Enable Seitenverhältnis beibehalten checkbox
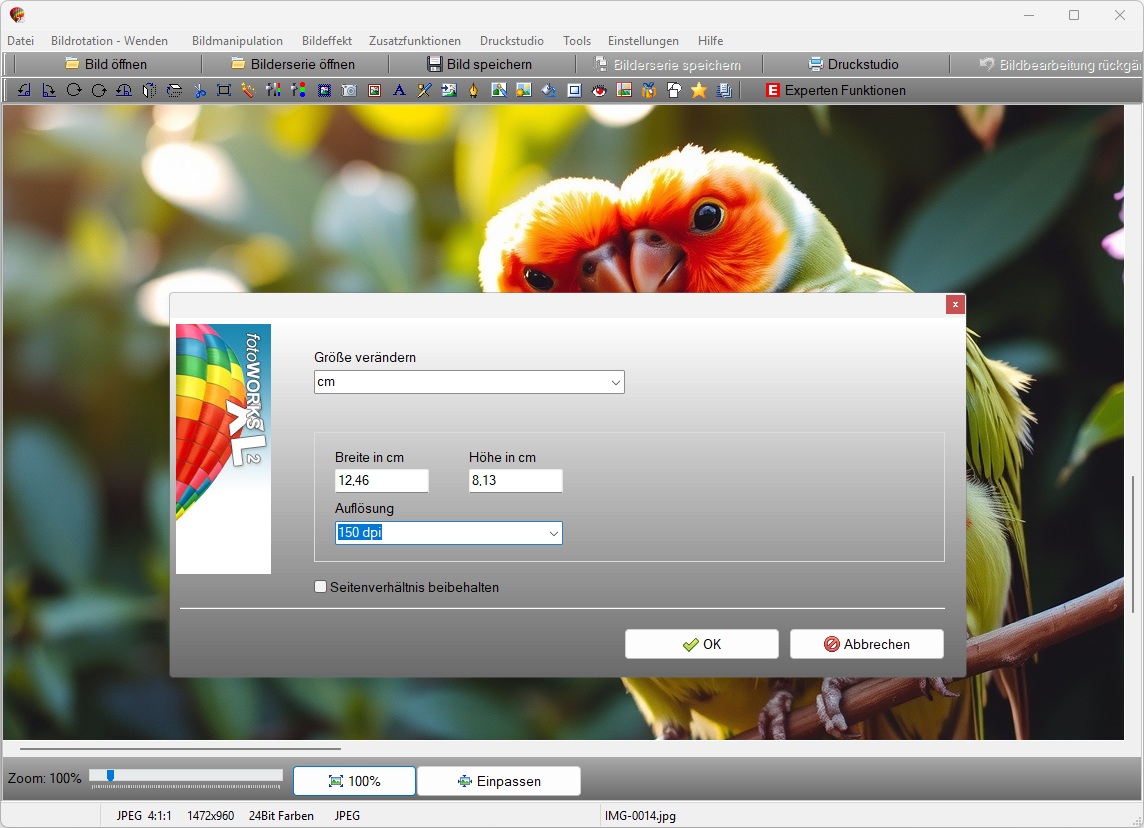The height and width of the screenshot is (828, 1144). (321, 587)
